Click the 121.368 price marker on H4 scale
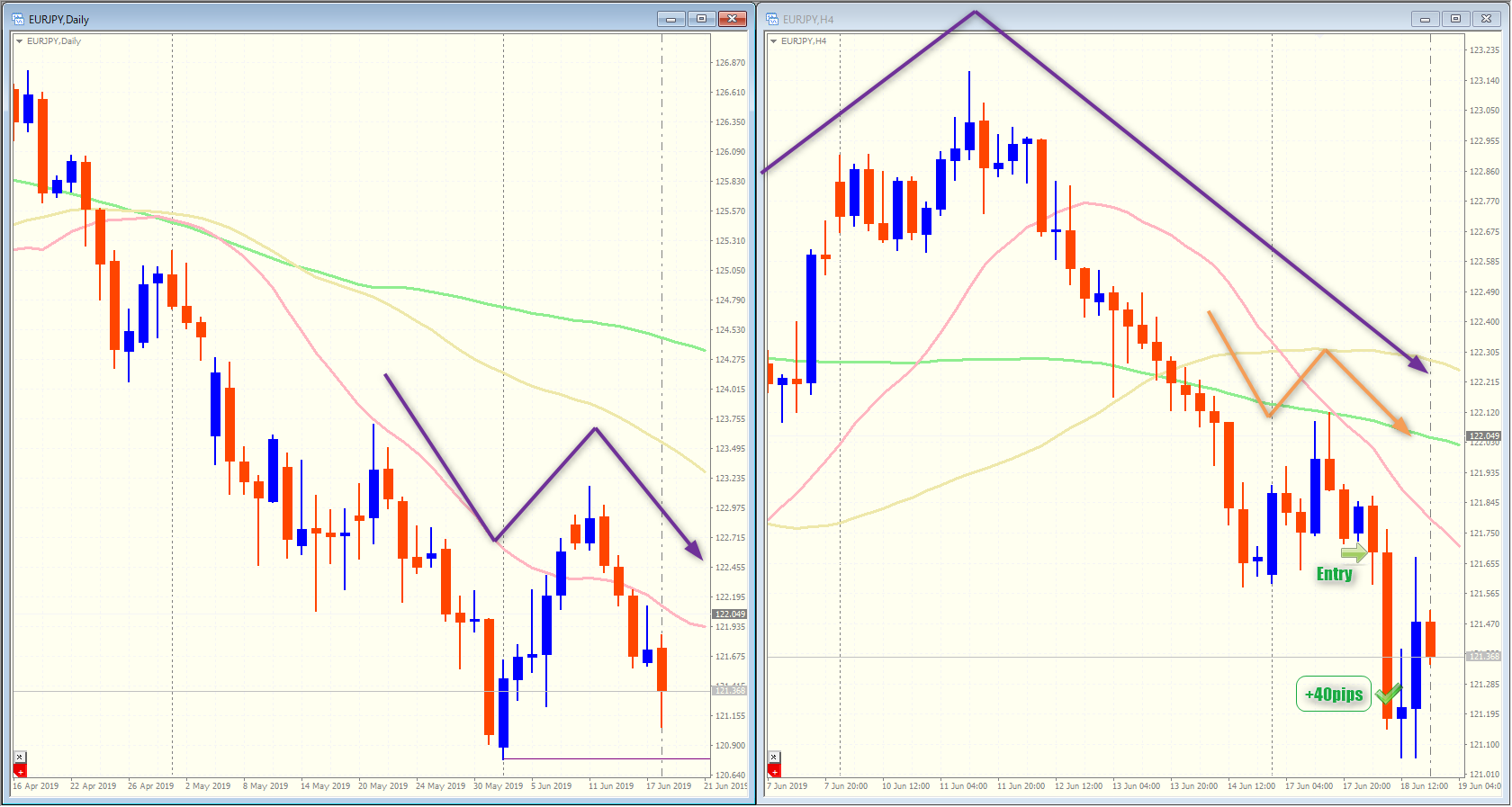Image resolution: width=1512 pixels, height=807 pixels. [1483, 656]
